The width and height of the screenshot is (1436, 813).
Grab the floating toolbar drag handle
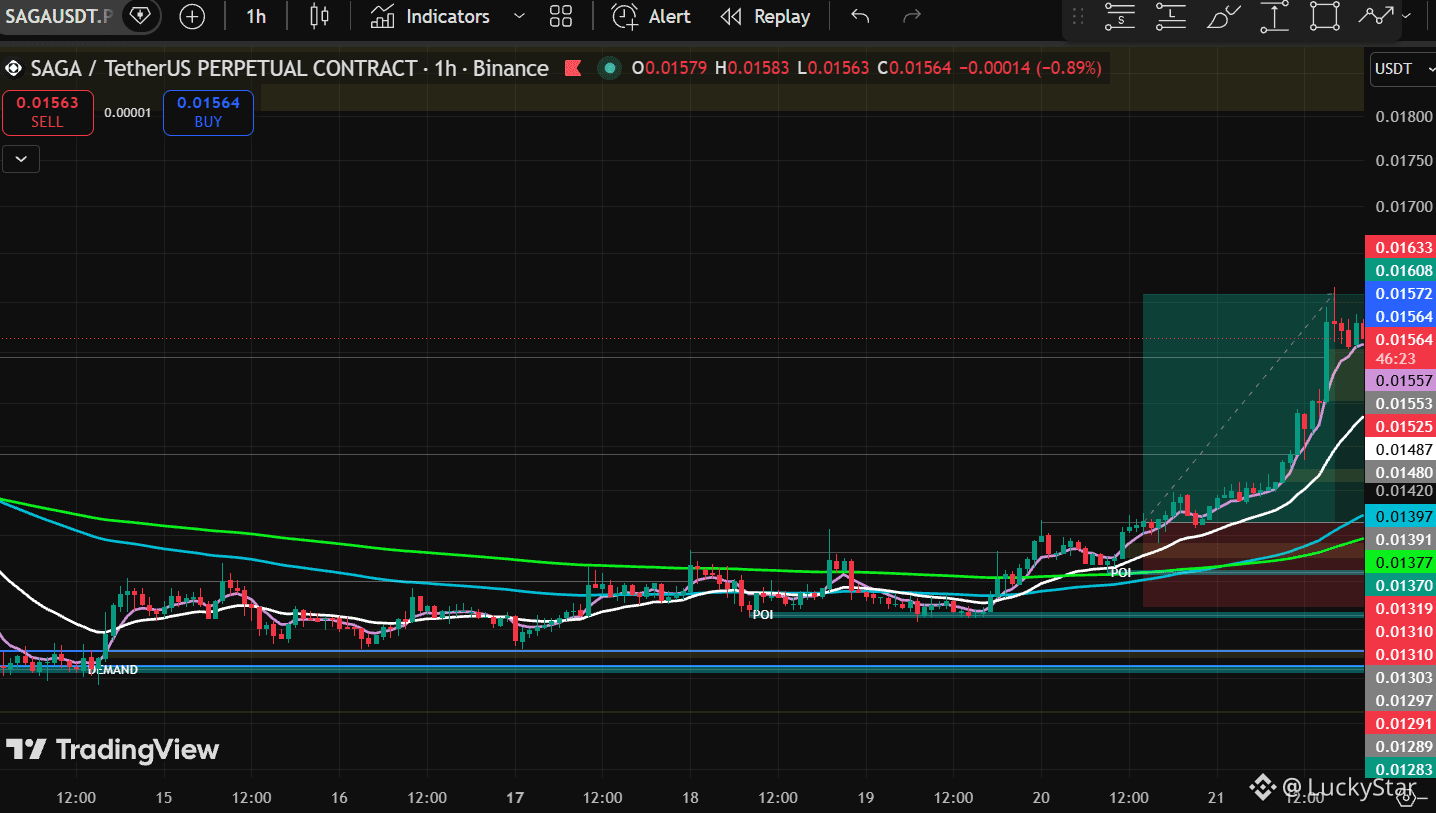[1078, 16]
